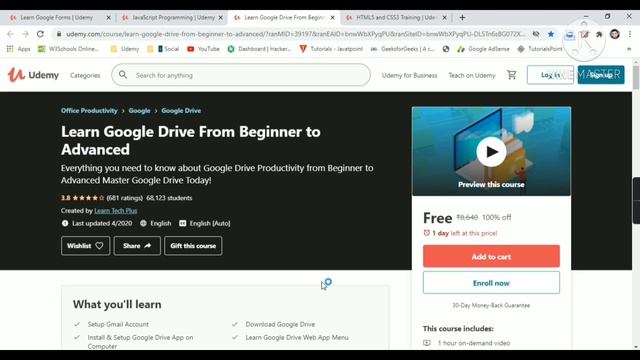Image resolution: width=640 pixels, height=360 pixels.
Task: Open Learn Tech Plus creator link
Action: (x=116, y=211)
